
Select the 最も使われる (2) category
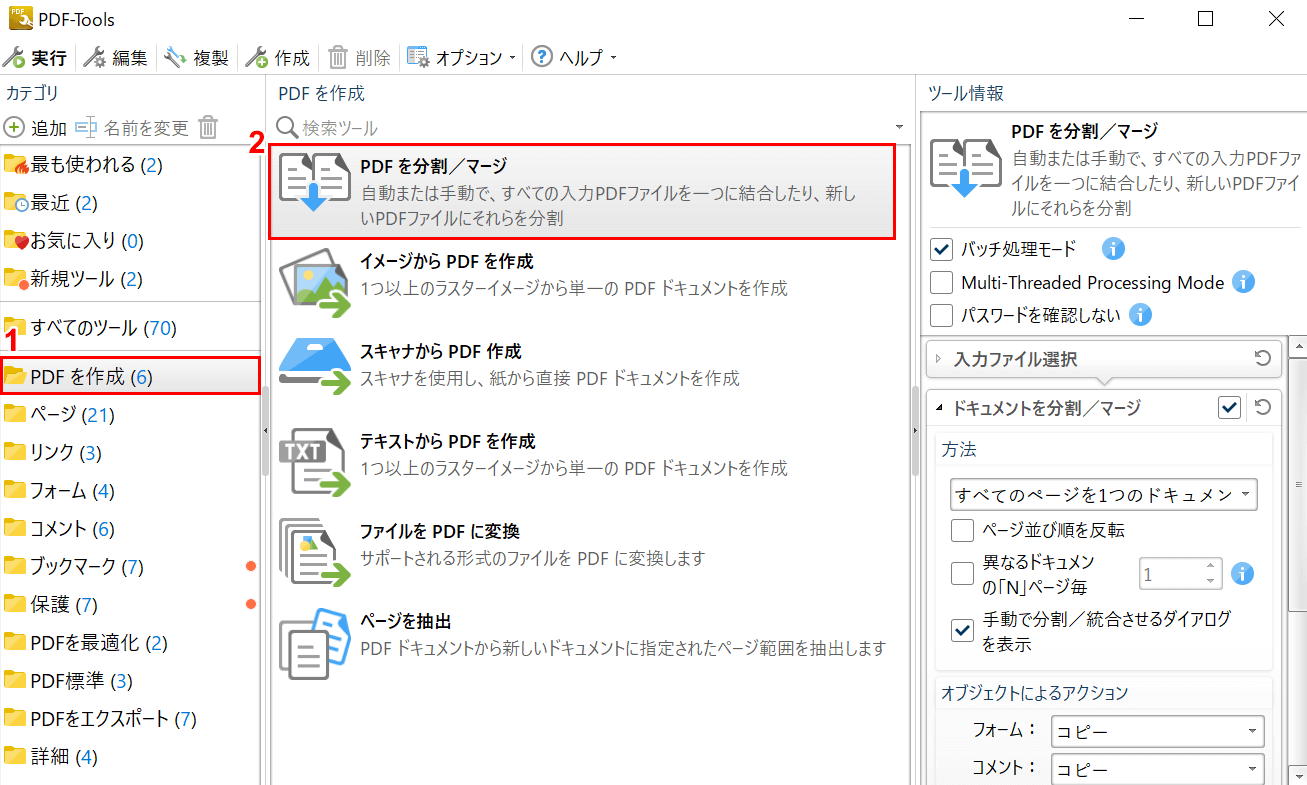[x=130, y=165]
